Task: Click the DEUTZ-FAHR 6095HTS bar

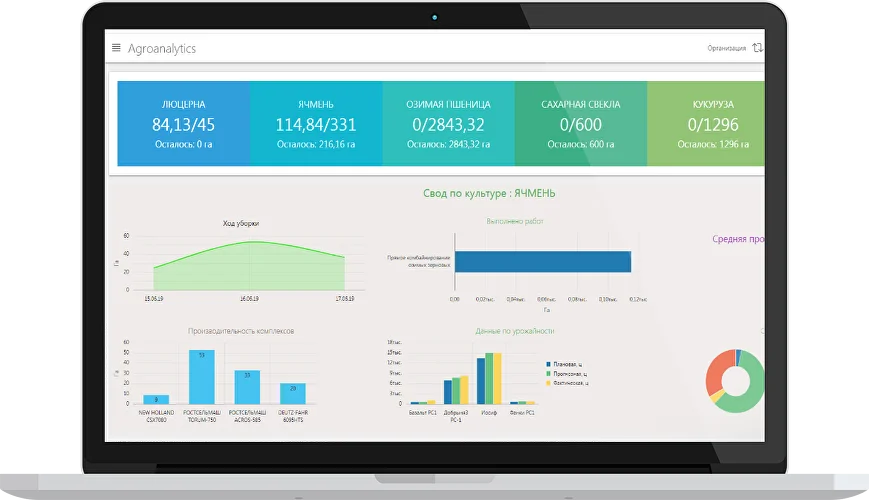Action: coord(292,392)
